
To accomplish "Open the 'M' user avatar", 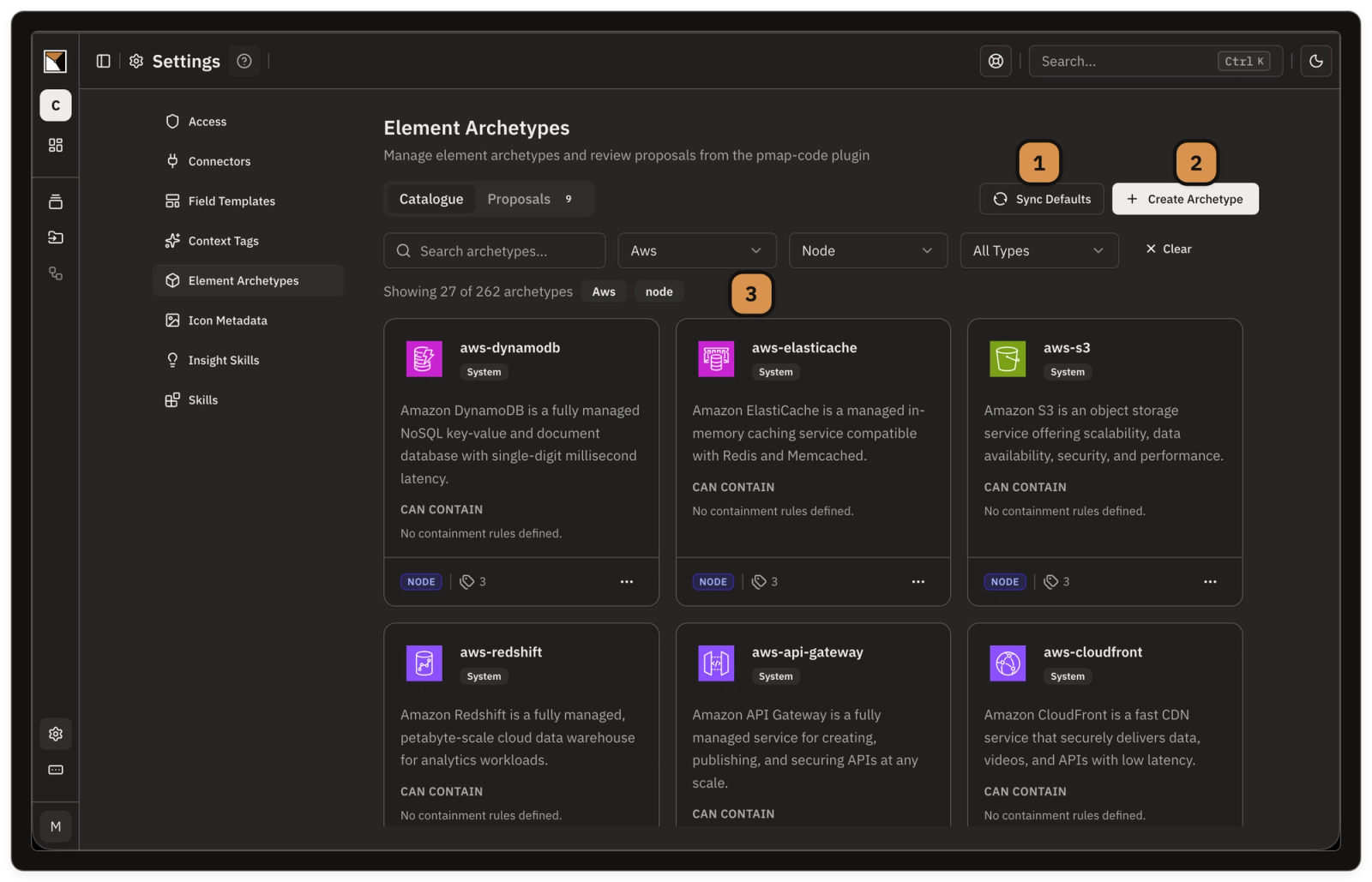I will pos(56,826).
